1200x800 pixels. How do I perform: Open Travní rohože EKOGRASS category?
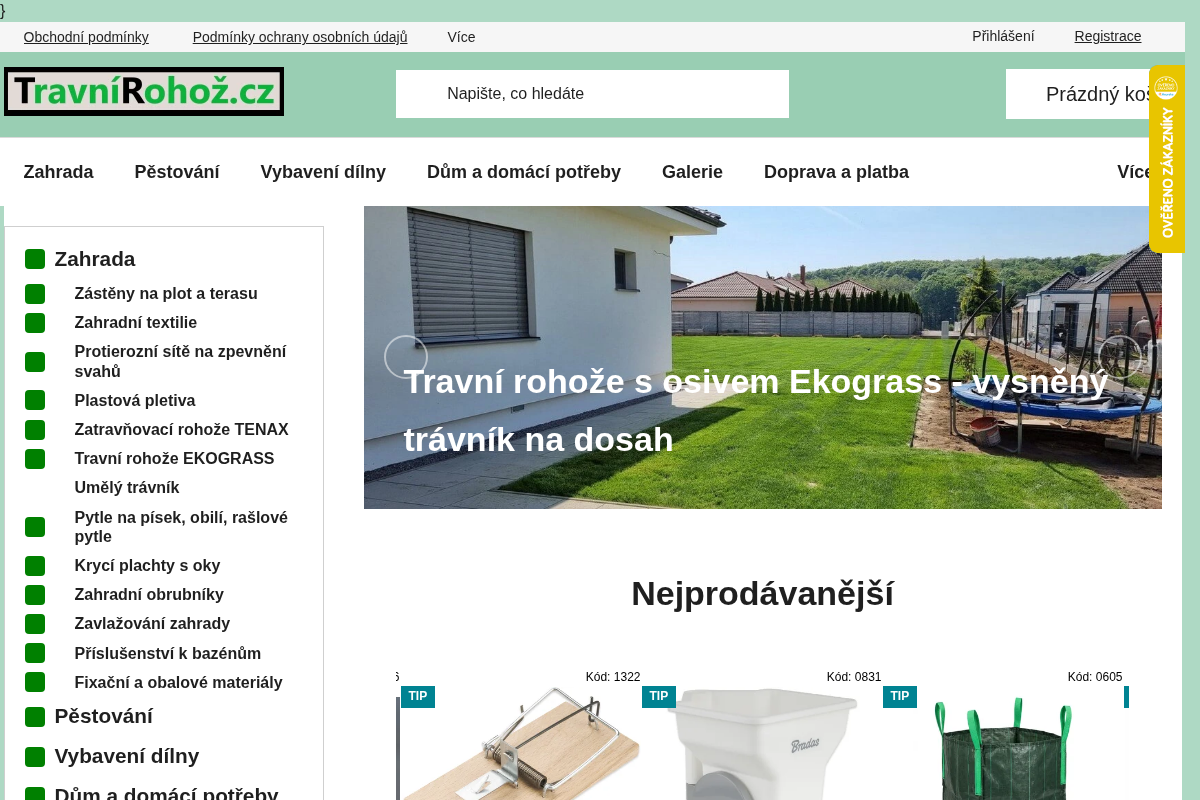tap(174, 459)
